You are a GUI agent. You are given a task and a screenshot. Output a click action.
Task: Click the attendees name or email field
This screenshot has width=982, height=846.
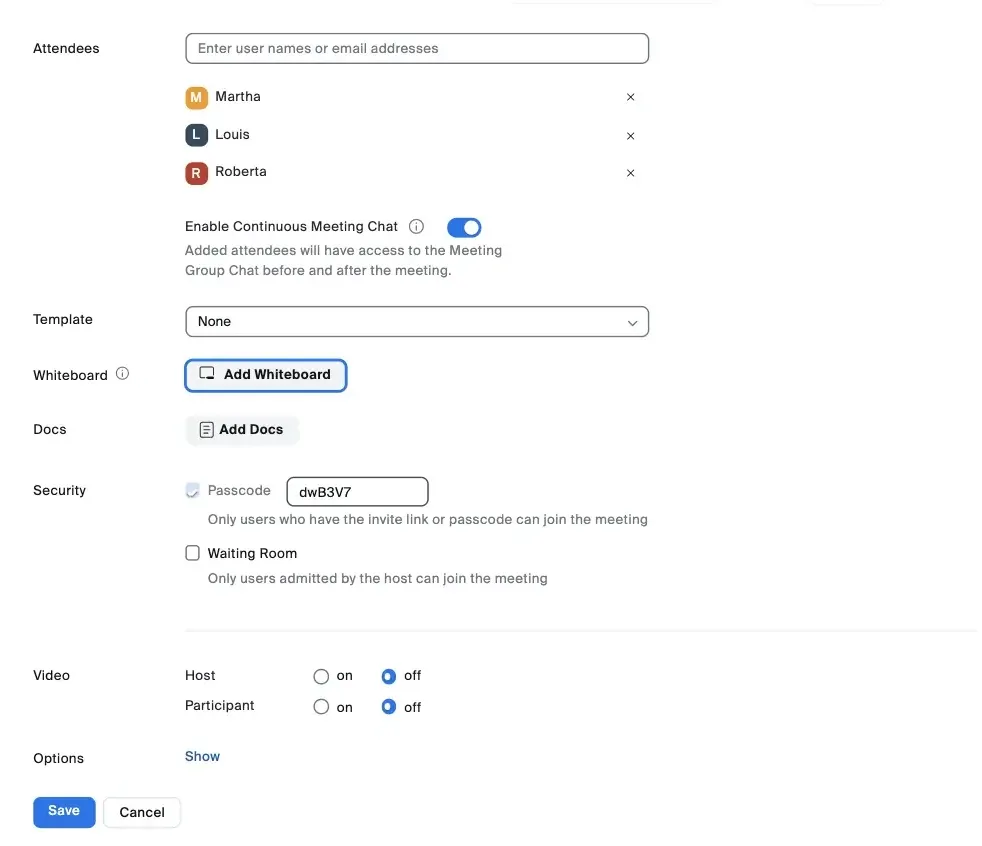tap(417, 48)
